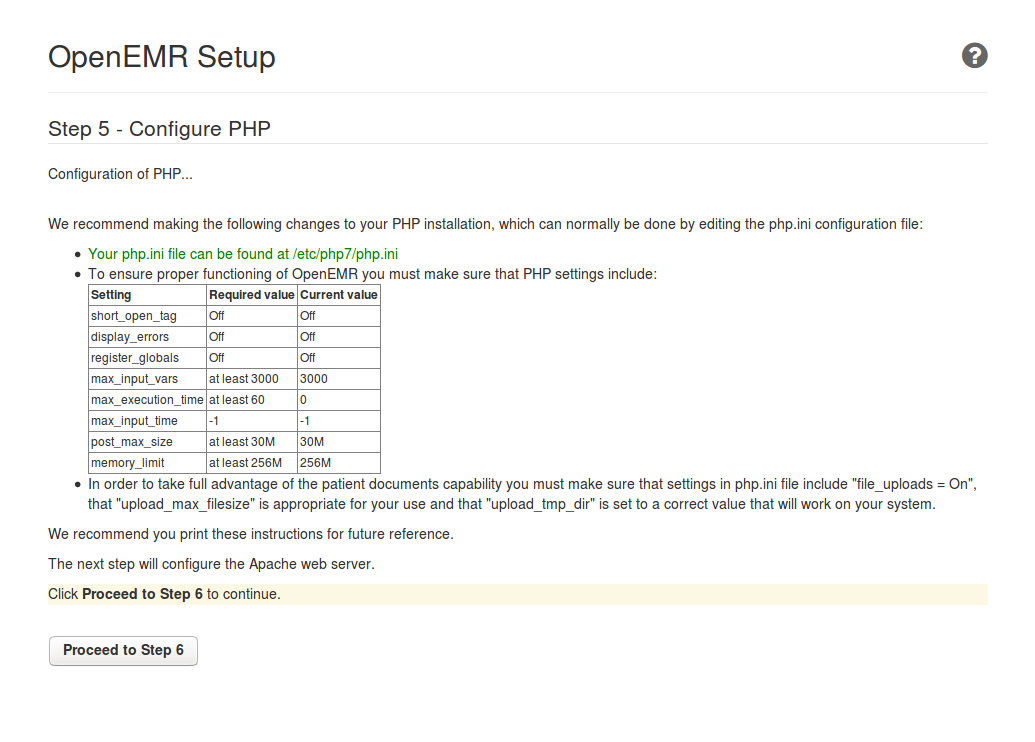Click the max_input_vars setting cell
The width and height of the screenshot is (1035, 742).
point(135,379)
